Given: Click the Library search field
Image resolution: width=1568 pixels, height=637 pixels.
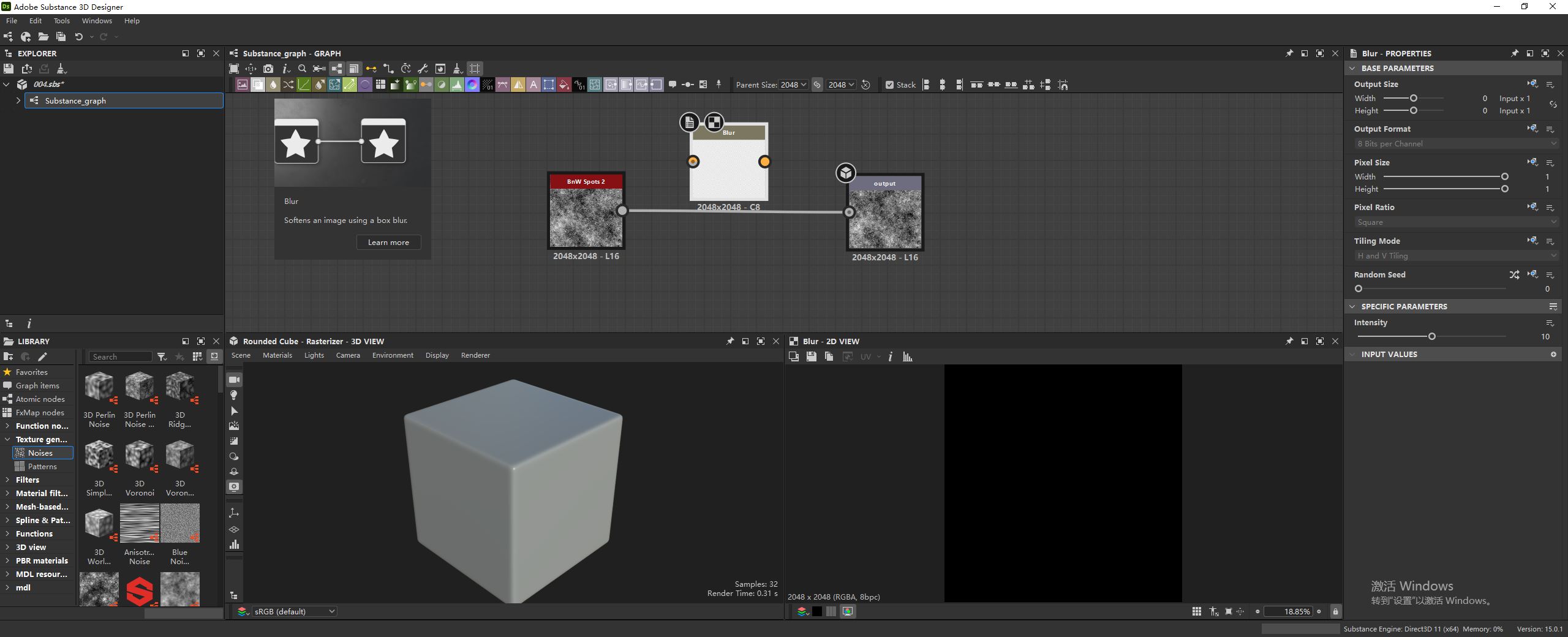Looking at the screenshot, I should click(121, 356).
